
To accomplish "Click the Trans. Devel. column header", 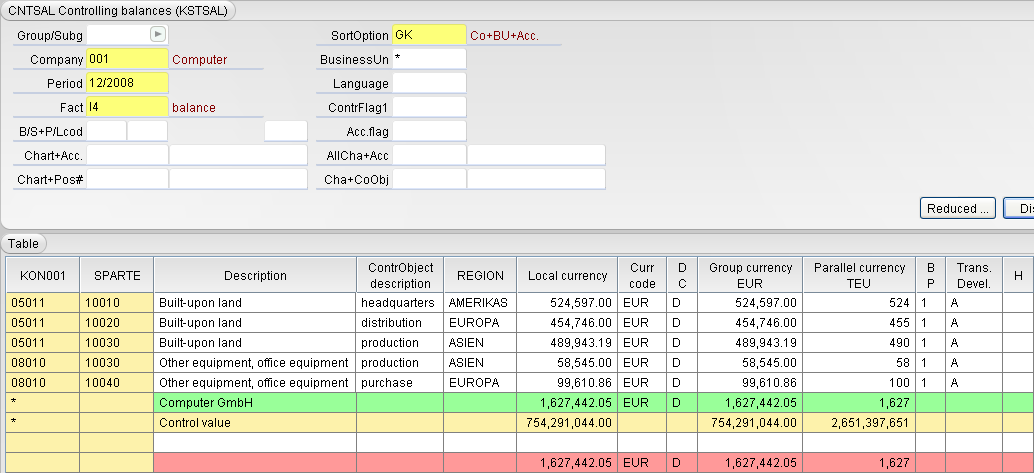I will coord(974,276).
